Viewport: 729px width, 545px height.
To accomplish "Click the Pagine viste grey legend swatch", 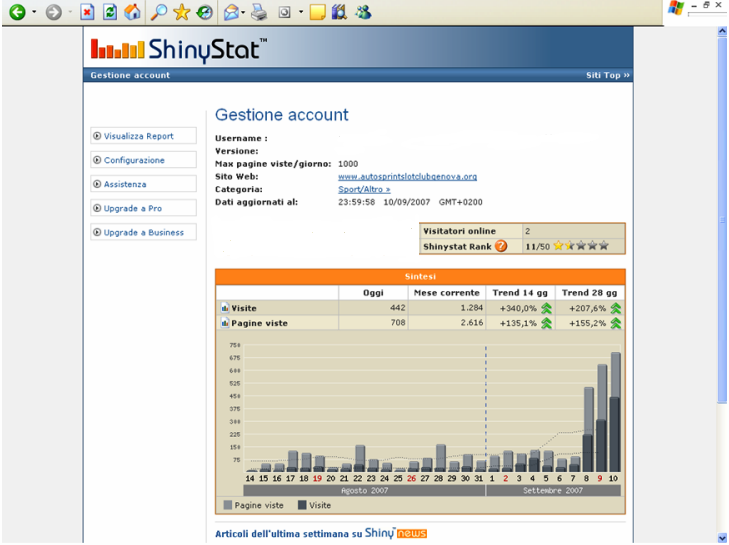I will coord(227,505).
